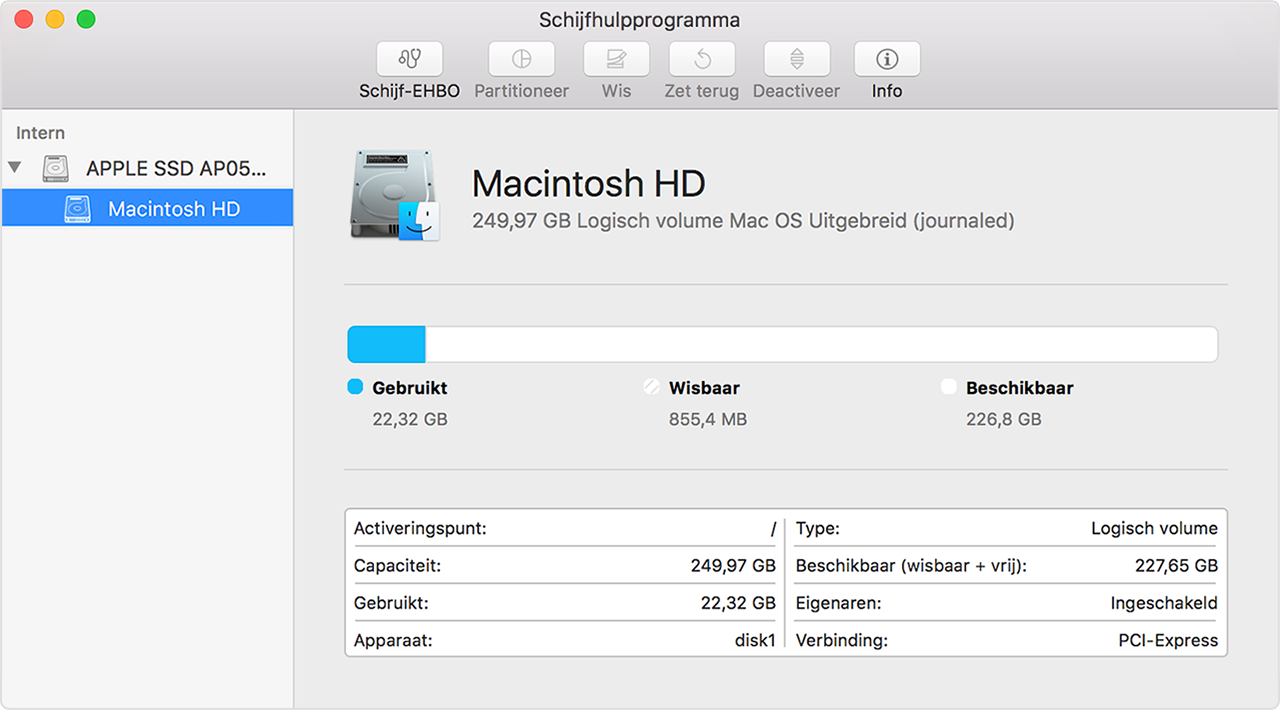This screenshot has width=1280, height=710.
Task: Click the 'Wisbaar' legend label
Action: (704, 388)
